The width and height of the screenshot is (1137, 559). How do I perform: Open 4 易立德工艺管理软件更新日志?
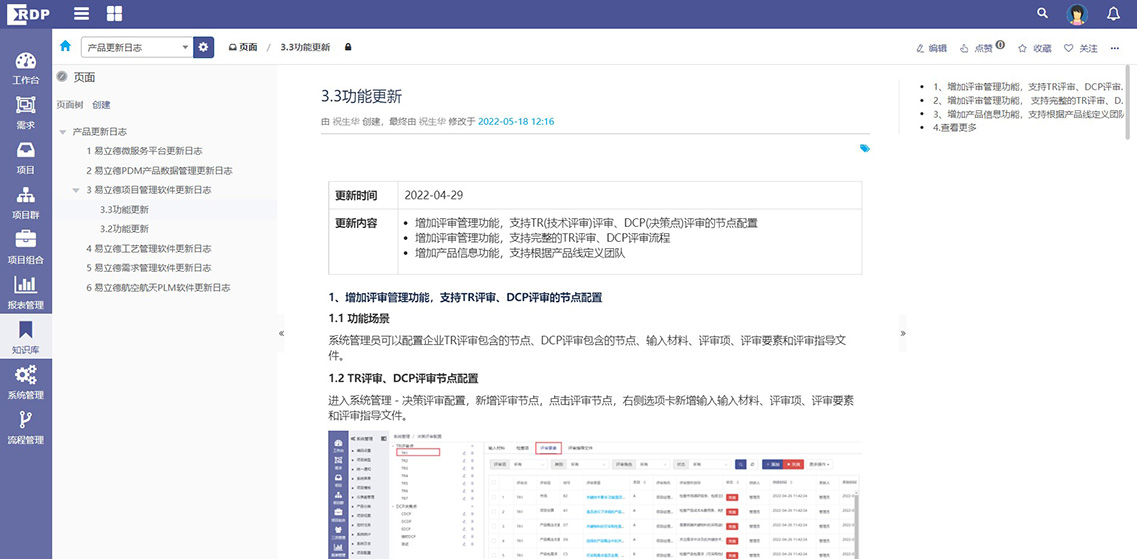149,249
